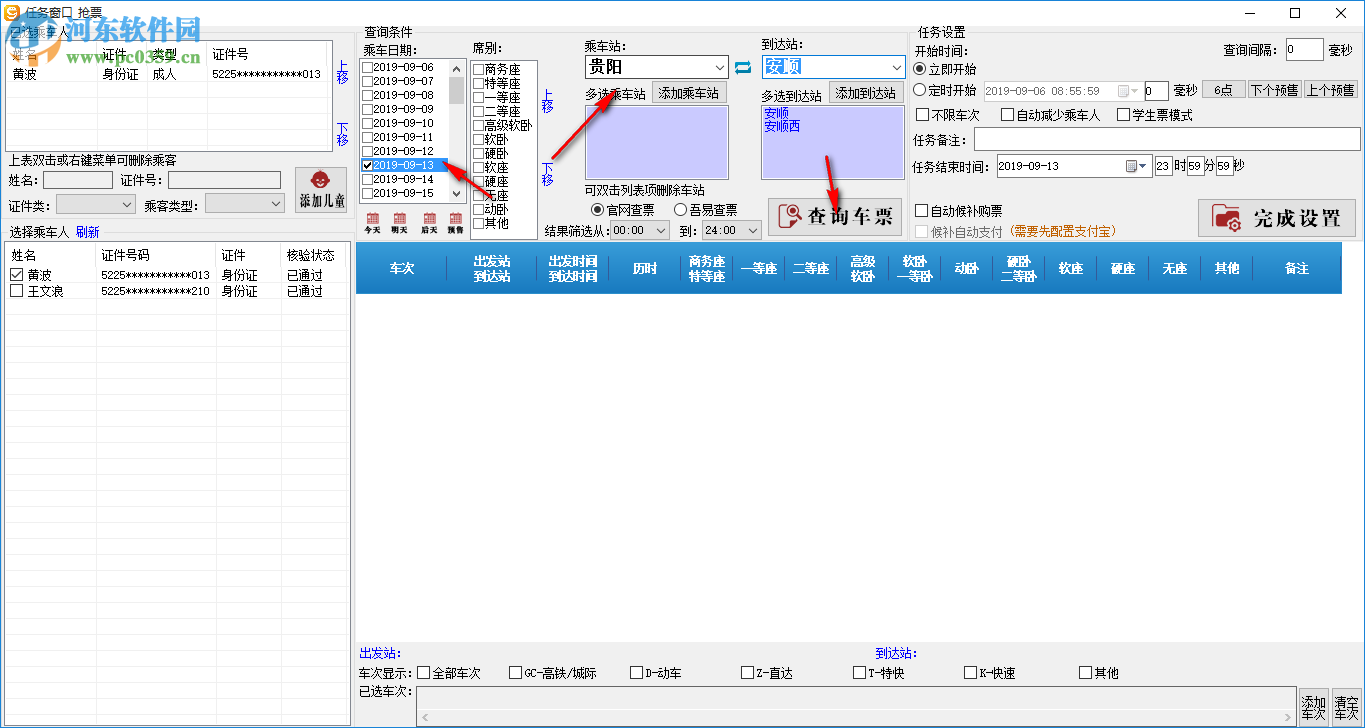Click the 添加车次 icon at bottom right
The image size is (1365, 728).
click(1313, 705)
